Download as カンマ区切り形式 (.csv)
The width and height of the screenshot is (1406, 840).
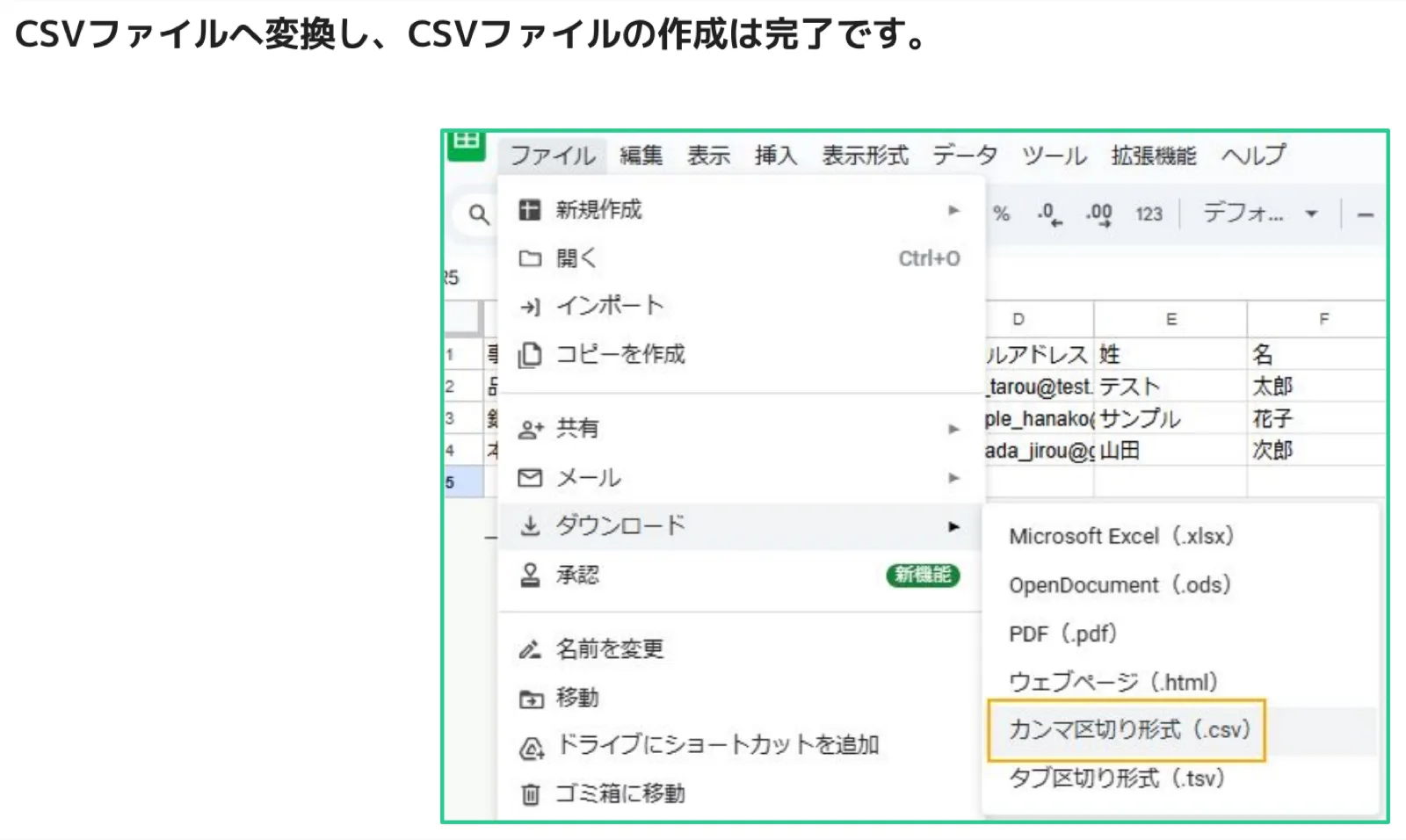(1179, 730)
